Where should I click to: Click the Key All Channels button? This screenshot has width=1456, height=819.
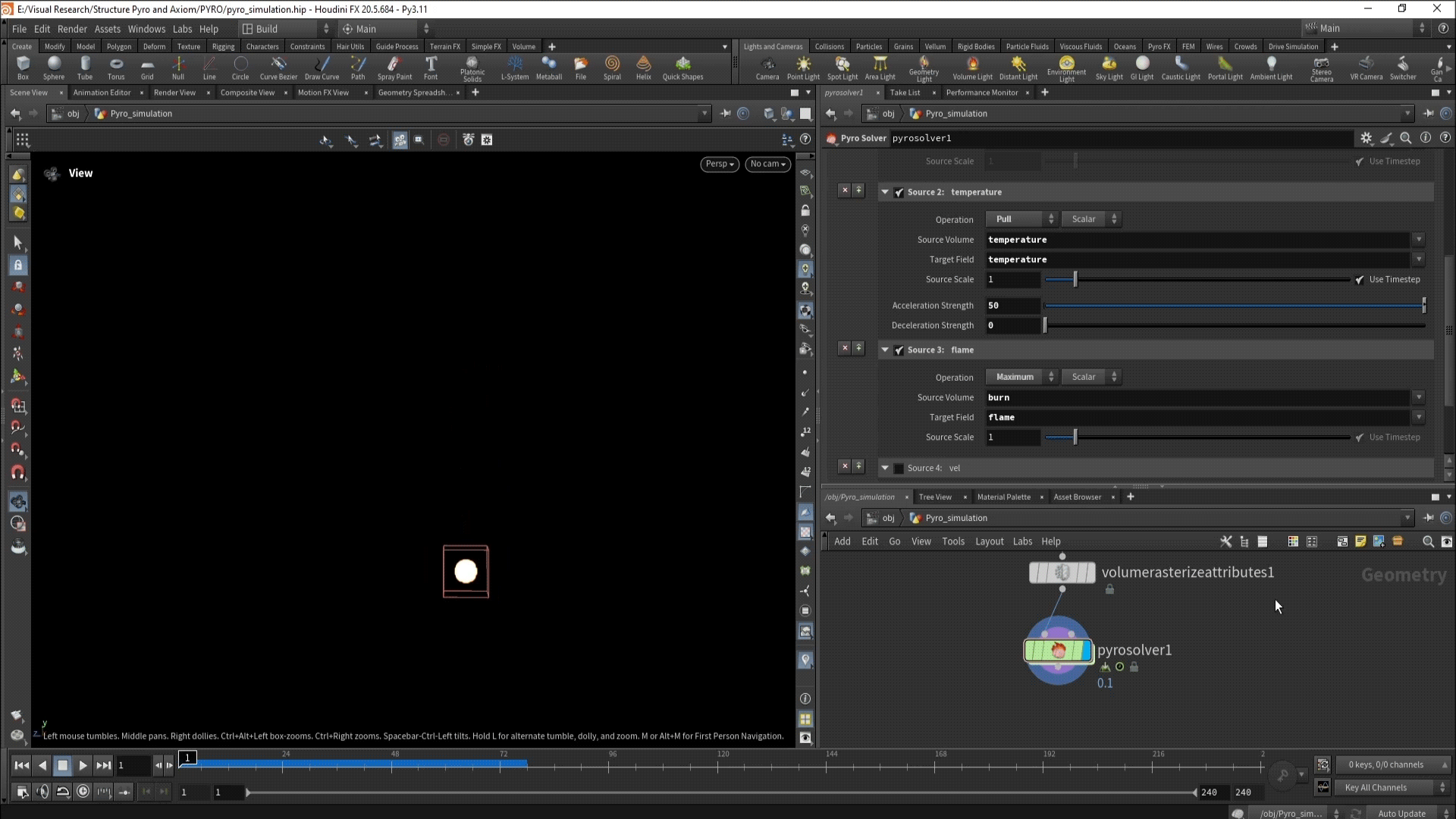point(1375,788)
